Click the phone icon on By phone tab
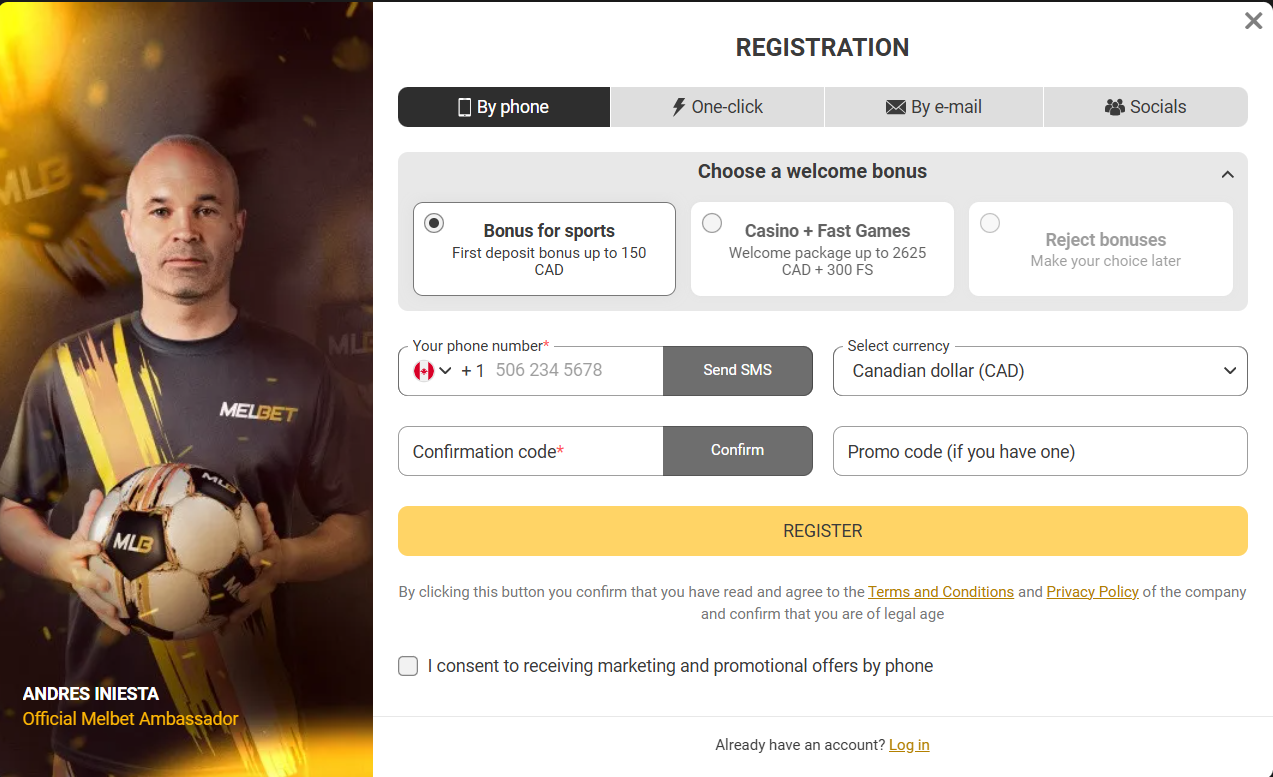This screenshot has height=777, width=1273. tap(463, 106)
